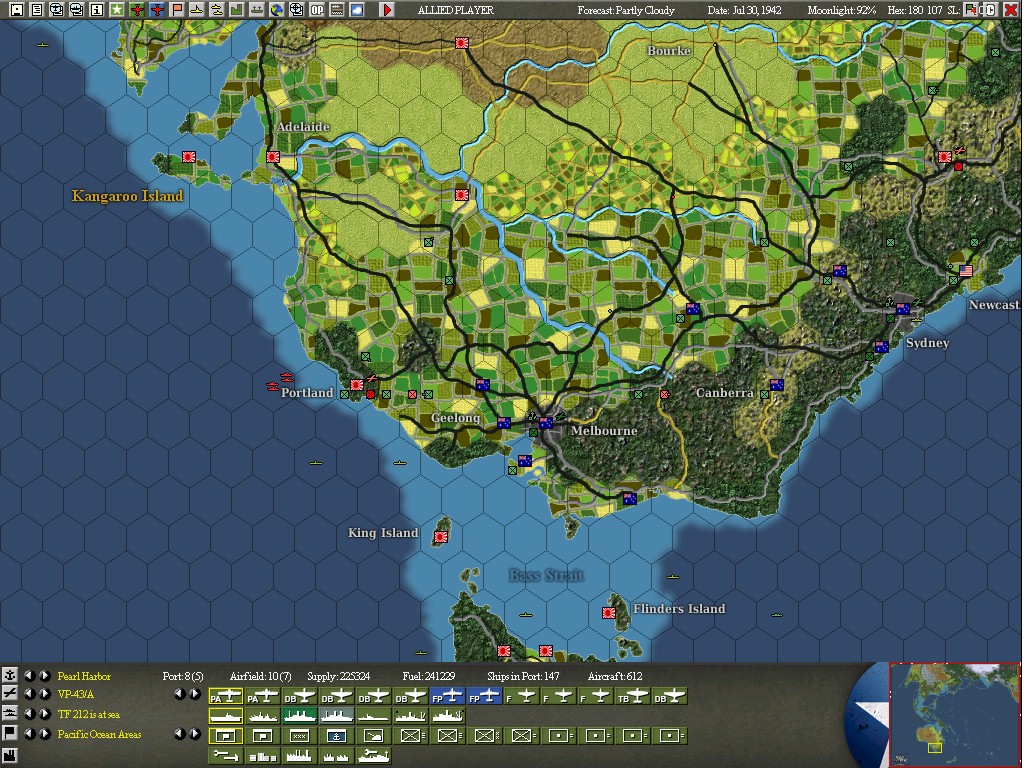Click the Pearl Harbor base name

(x=84, y=676)
